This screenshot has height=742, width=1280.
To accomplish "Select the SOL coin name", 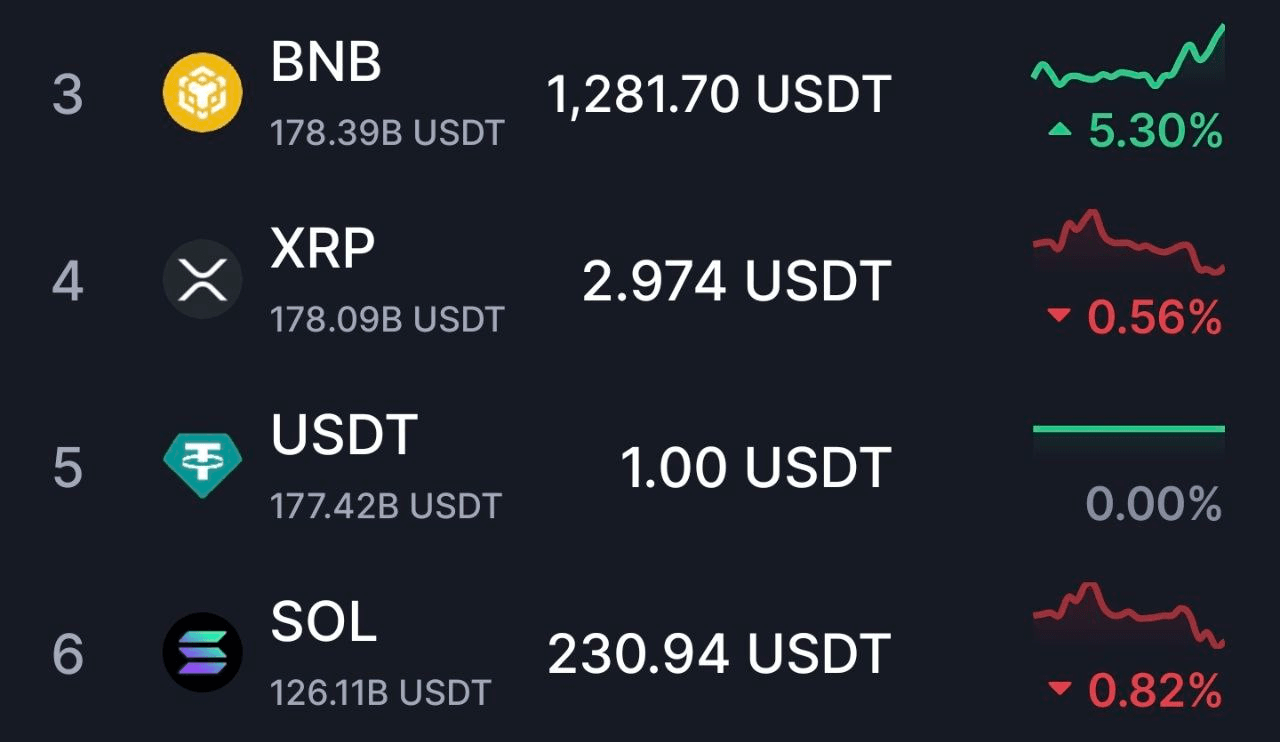I will coord(323,621).
